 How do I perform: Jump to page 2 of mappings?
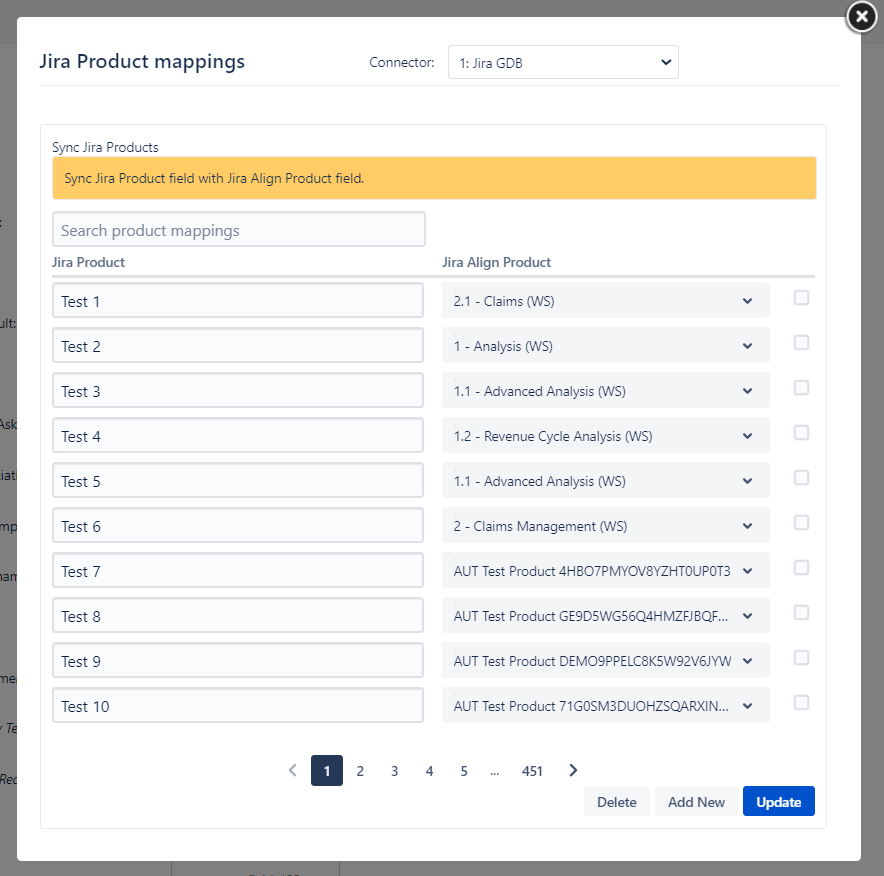[360, 771]
